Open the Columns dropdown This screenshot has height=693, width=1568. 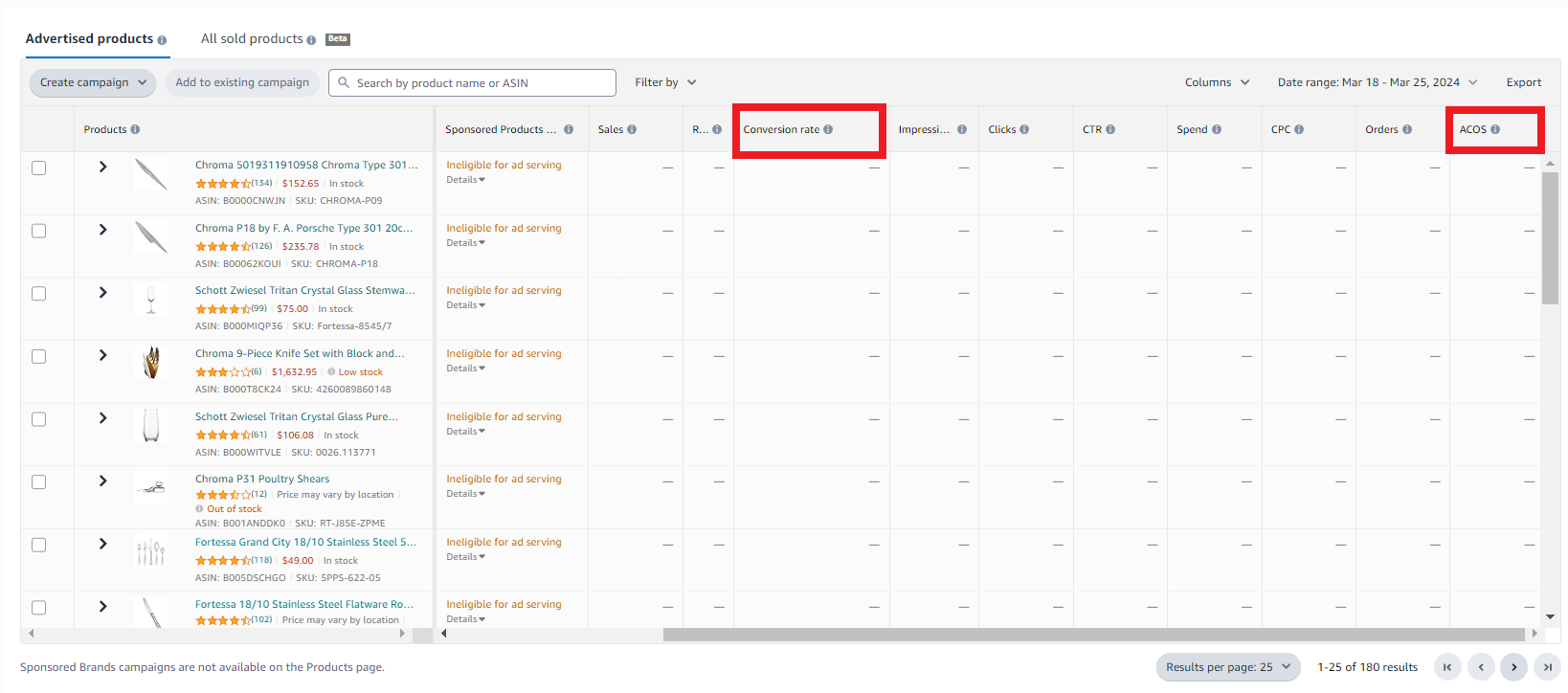point(1217,82)
